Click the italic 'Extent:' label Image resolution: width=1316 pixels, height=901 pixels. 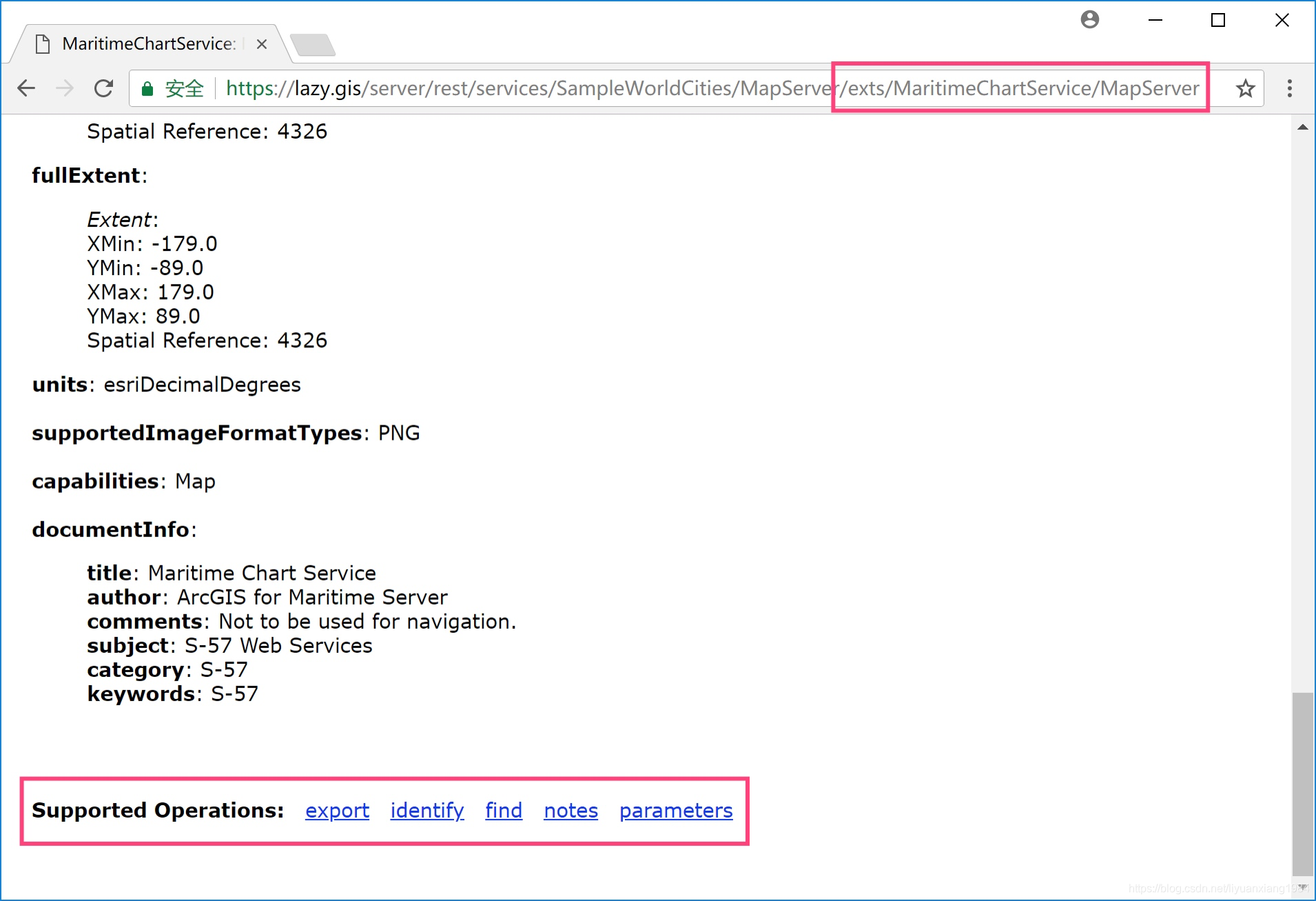click(x=123, y=220)
